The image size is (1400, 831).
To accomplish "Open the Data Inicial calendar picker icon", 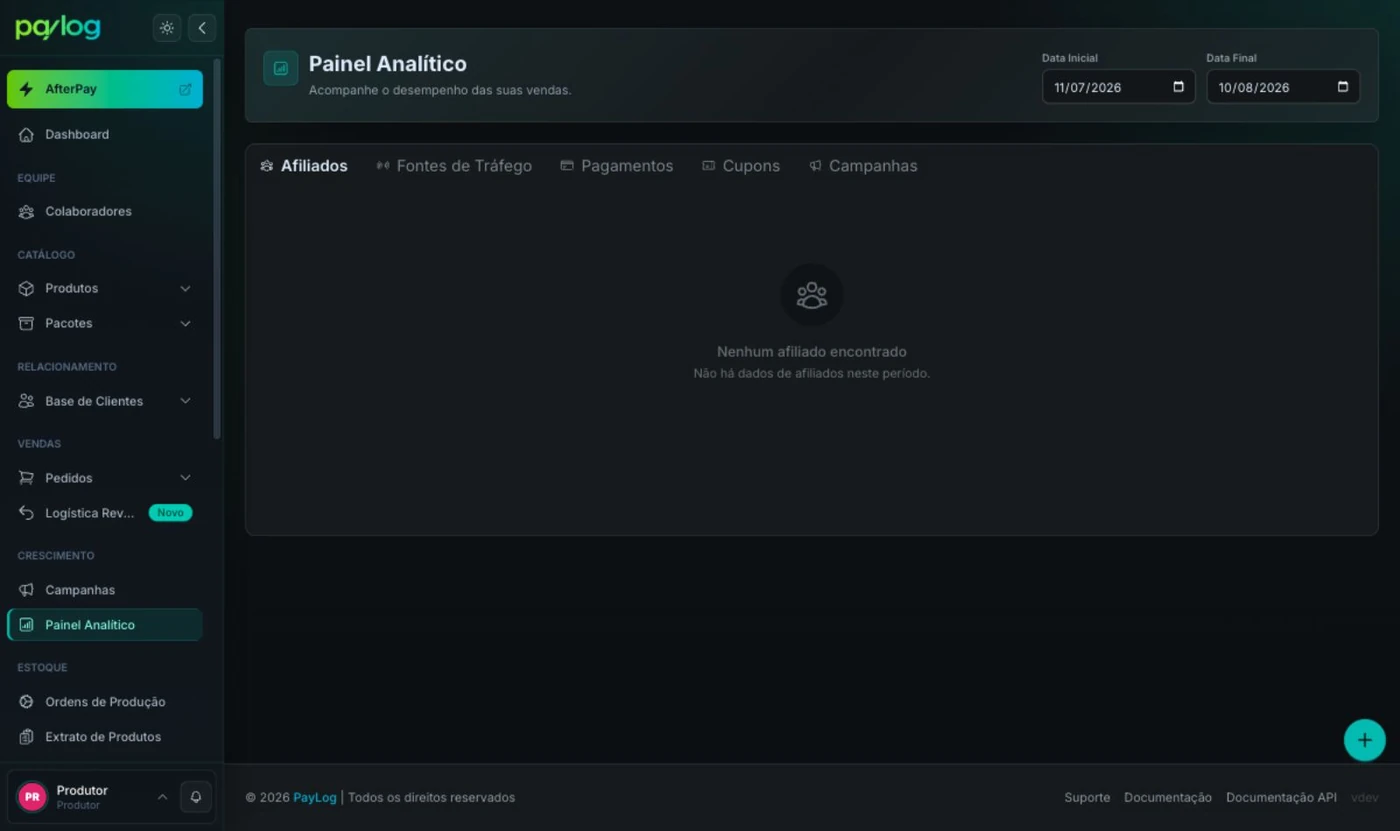I will [1178, 87].
